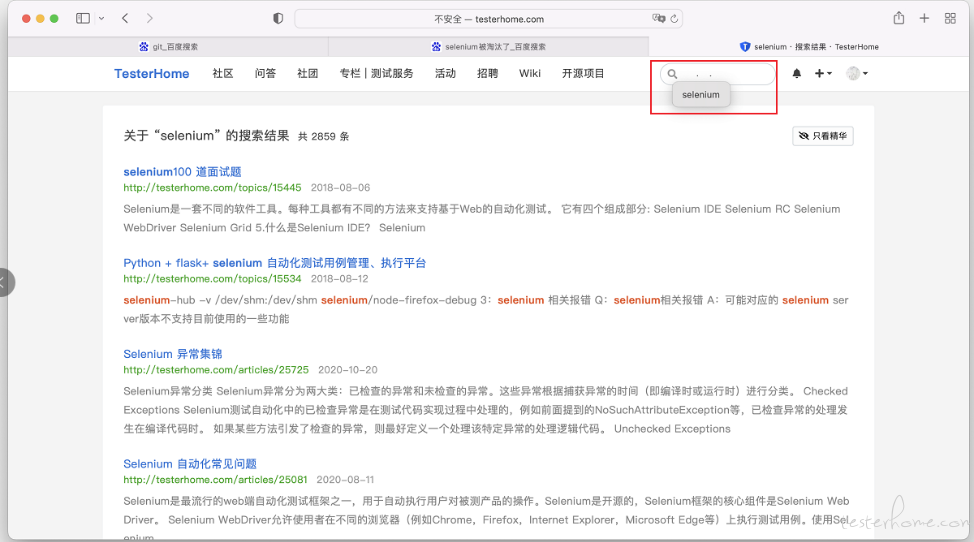
Task: Select the selenium 搜索结果 TesterHome tab
Action: tap(809, 47)
